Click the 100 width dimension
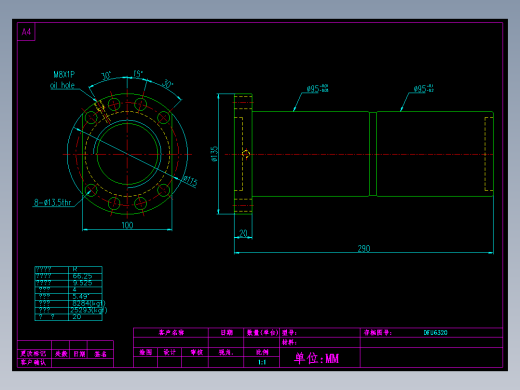Screen dimensions: 520x390 tap(127, 225)
